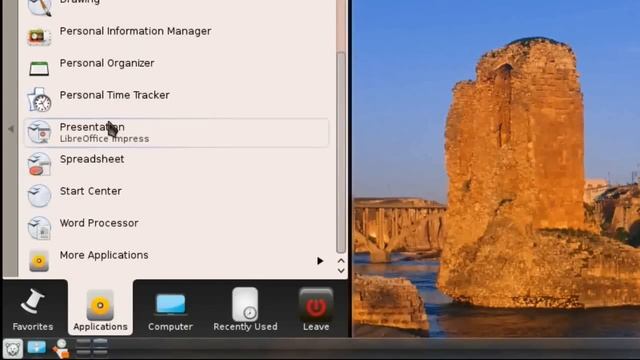Click the Spreadsheet application icon

(39, 164)
